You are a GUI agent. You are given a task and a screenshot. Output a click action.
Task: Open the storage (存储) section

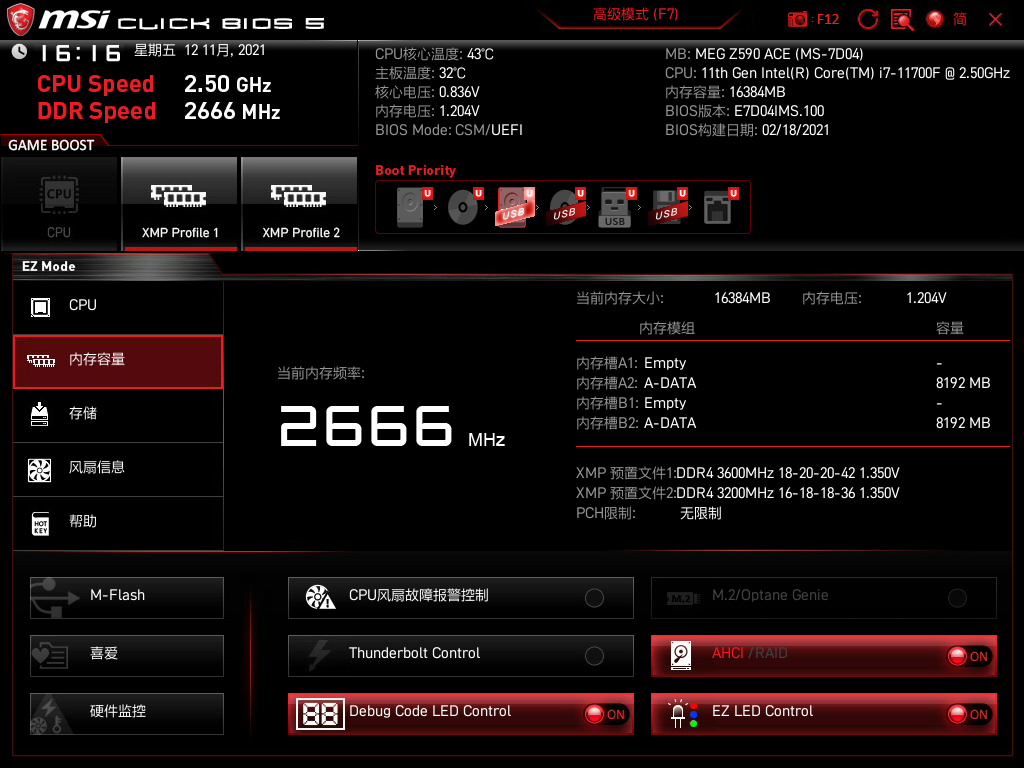118,414
